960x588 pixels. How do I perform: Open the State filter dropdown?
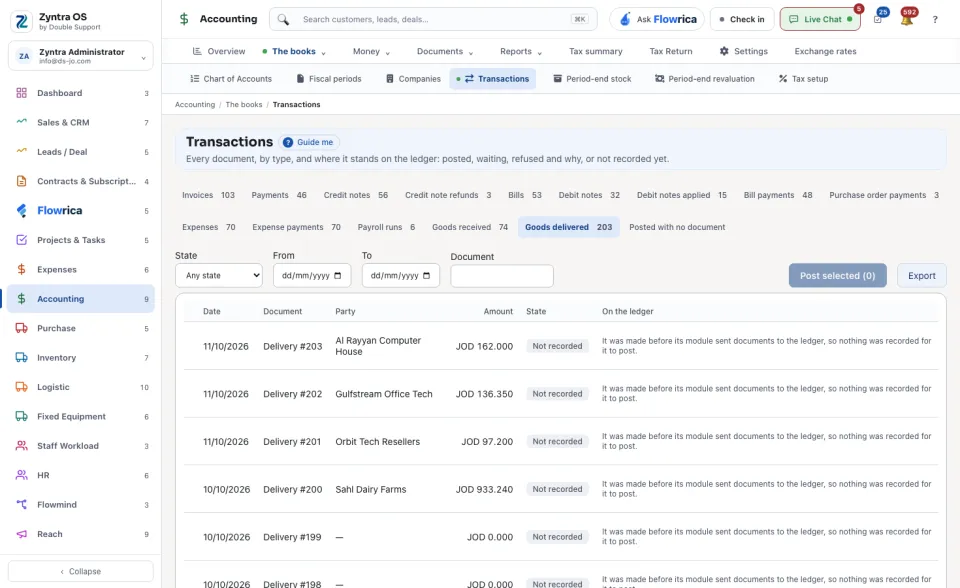tap(219, 276)
